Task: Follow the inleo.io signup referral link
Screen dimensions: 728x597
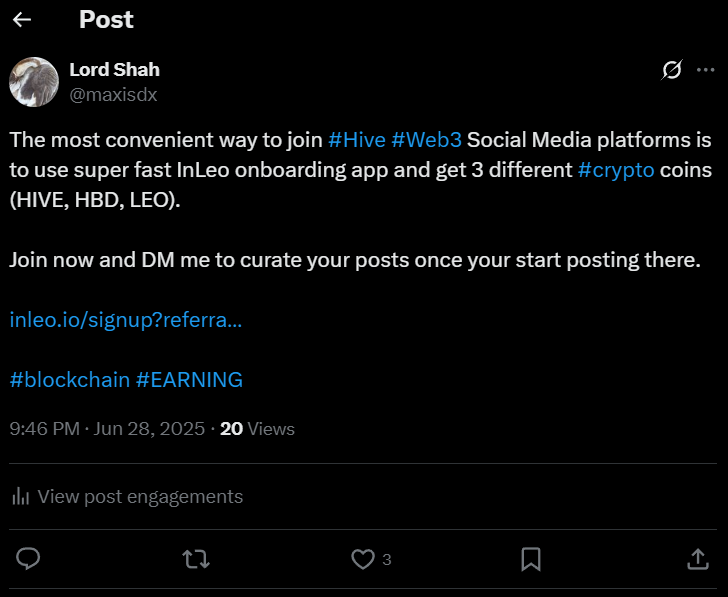Action: point(126,320)
